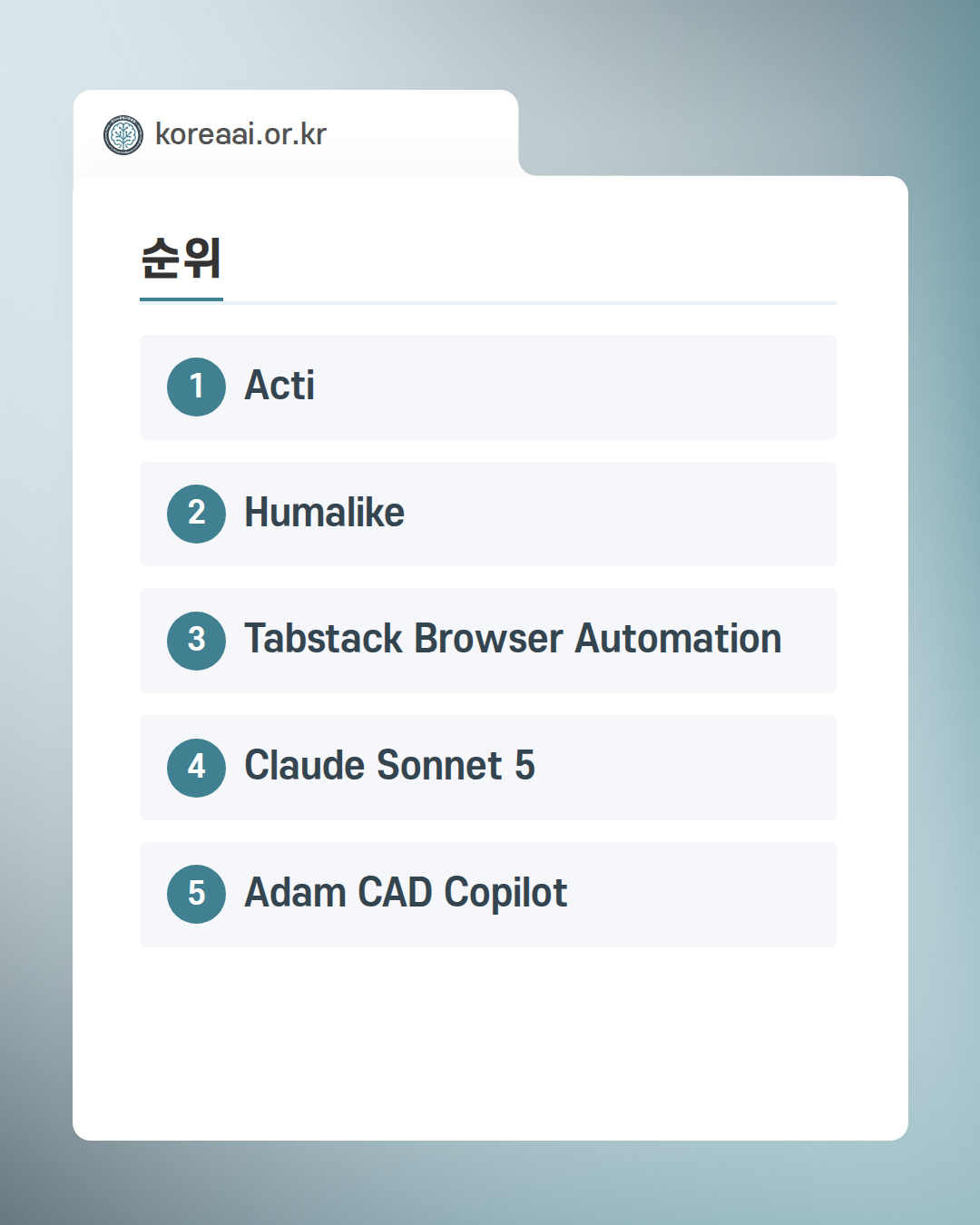Select the fourth-place ranking row background
This screenshot has height=1225, width=980.
pos(488,768)
